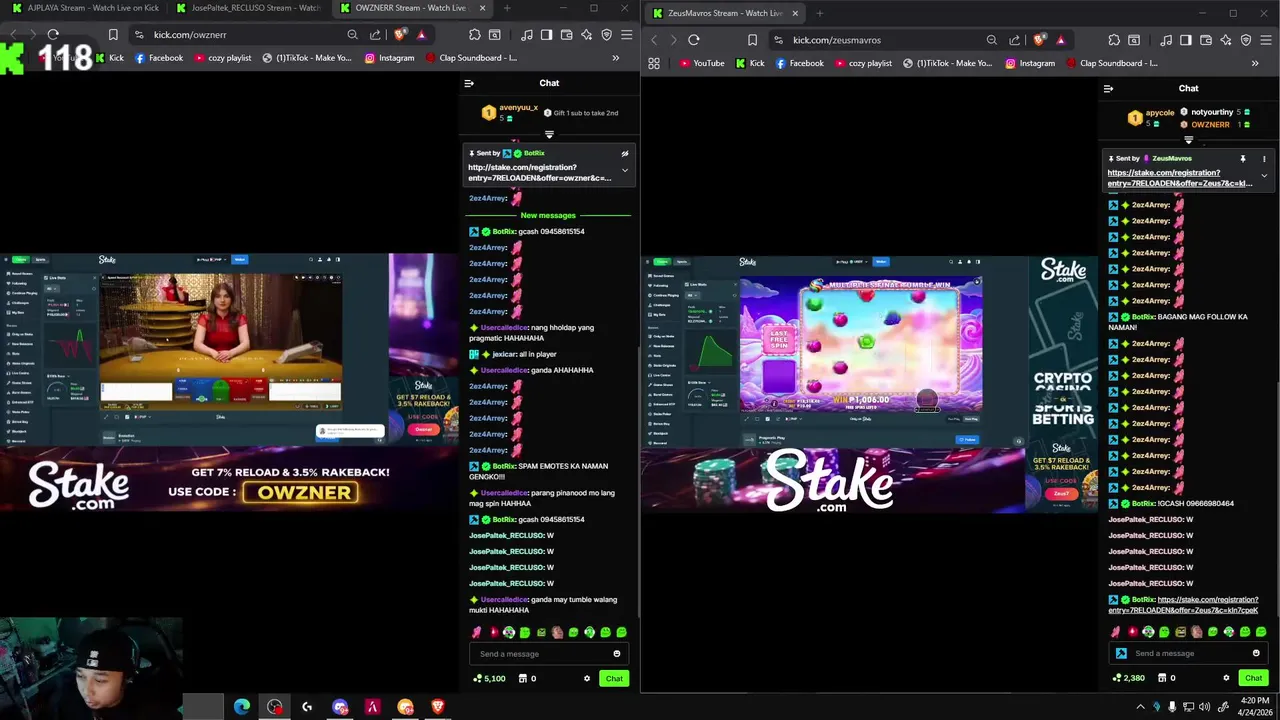Jump to New messages in OWZNERR chat

point(548,215)
